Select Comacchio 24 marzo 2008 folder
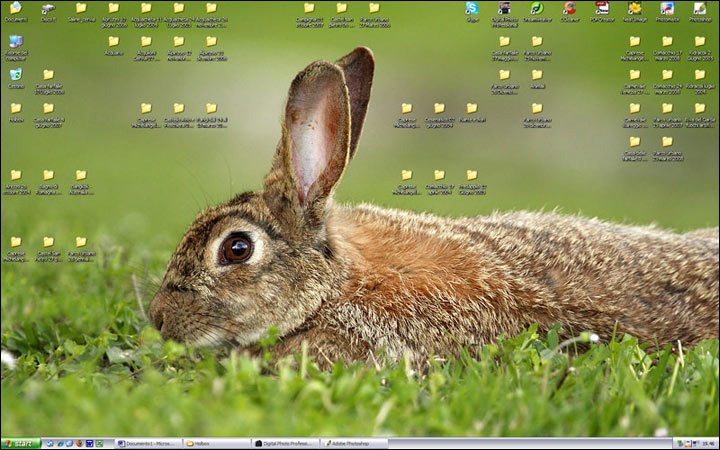Screen dimensions: 720x450 667,81
